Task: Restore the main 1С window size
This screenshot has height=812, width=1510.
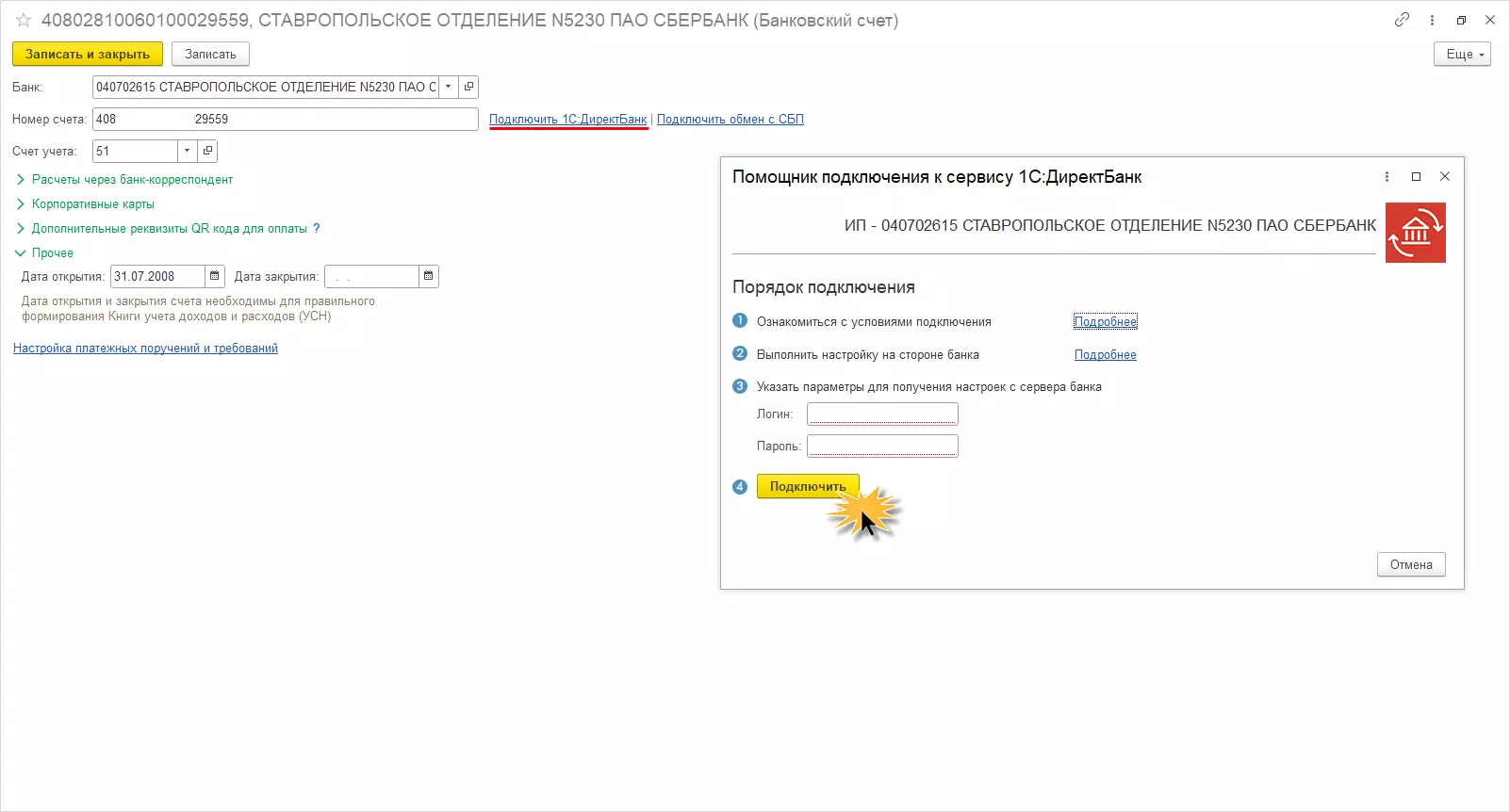Action: point(1461,20)
